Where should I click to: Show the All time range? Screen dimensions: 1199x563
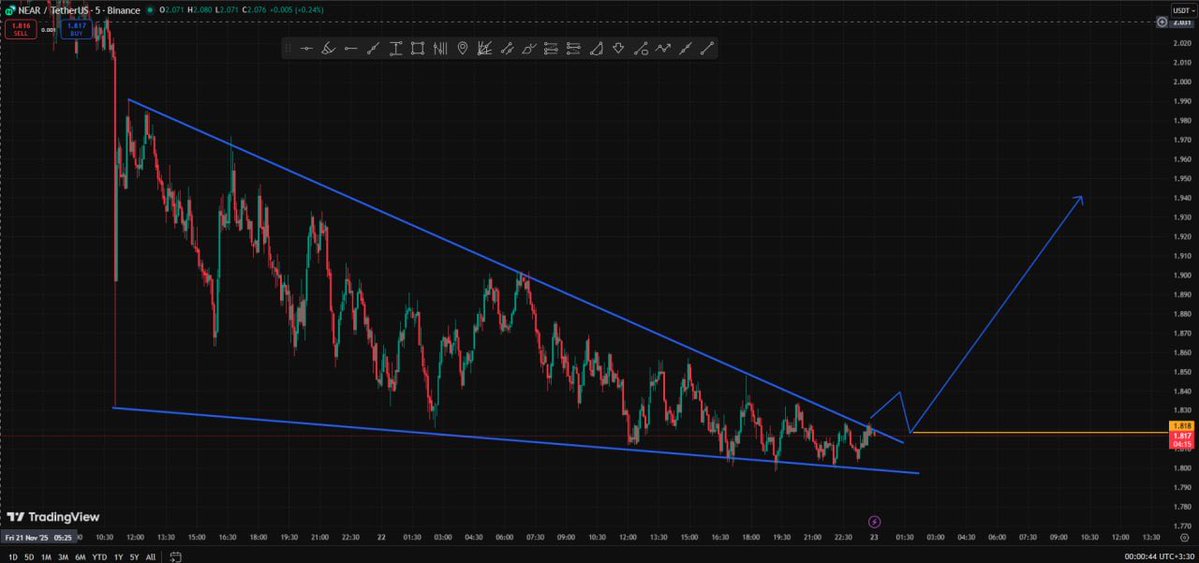point(151,557)
